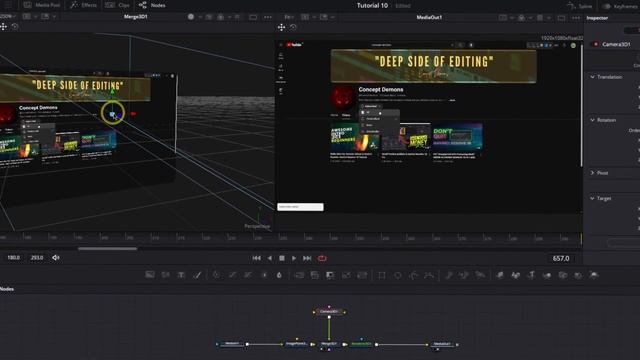Screen dimensions: 640x360
Task: Add a pRender particle node
Action: (480, 275)
